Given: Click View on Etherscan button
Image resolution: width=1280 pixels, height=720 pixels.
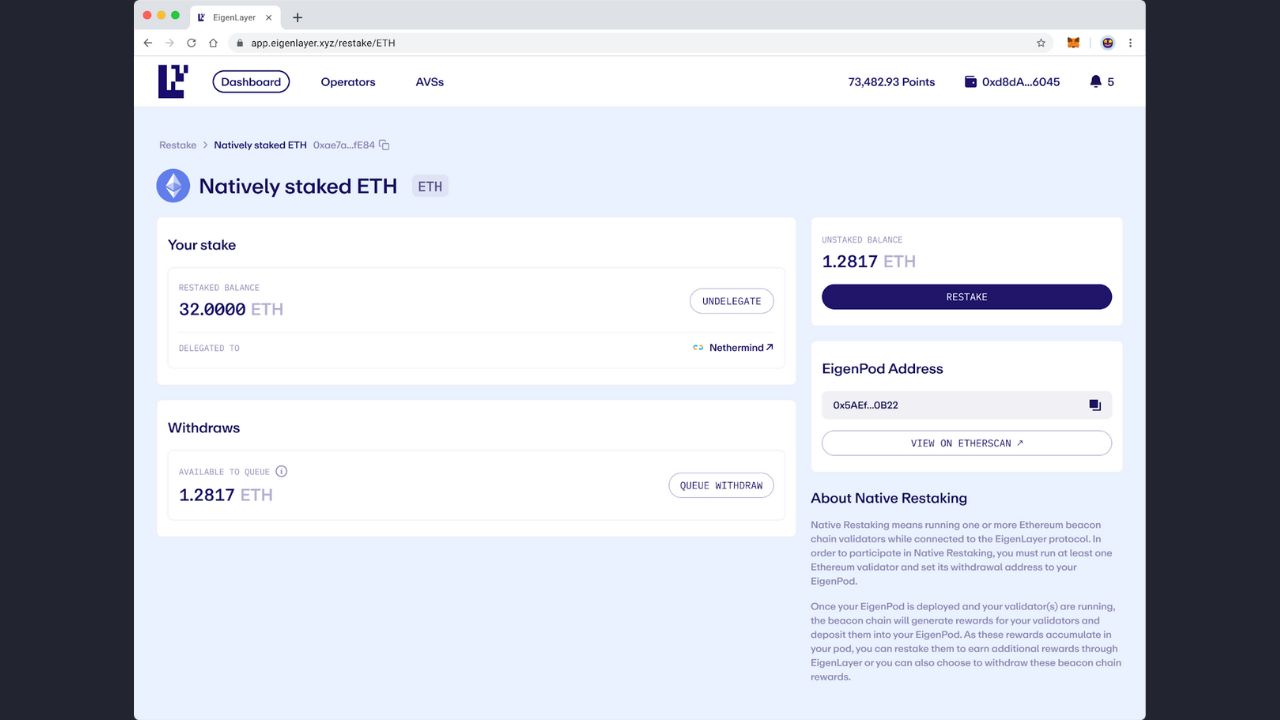Looking at the screenshot, I should tap(966, 443).
